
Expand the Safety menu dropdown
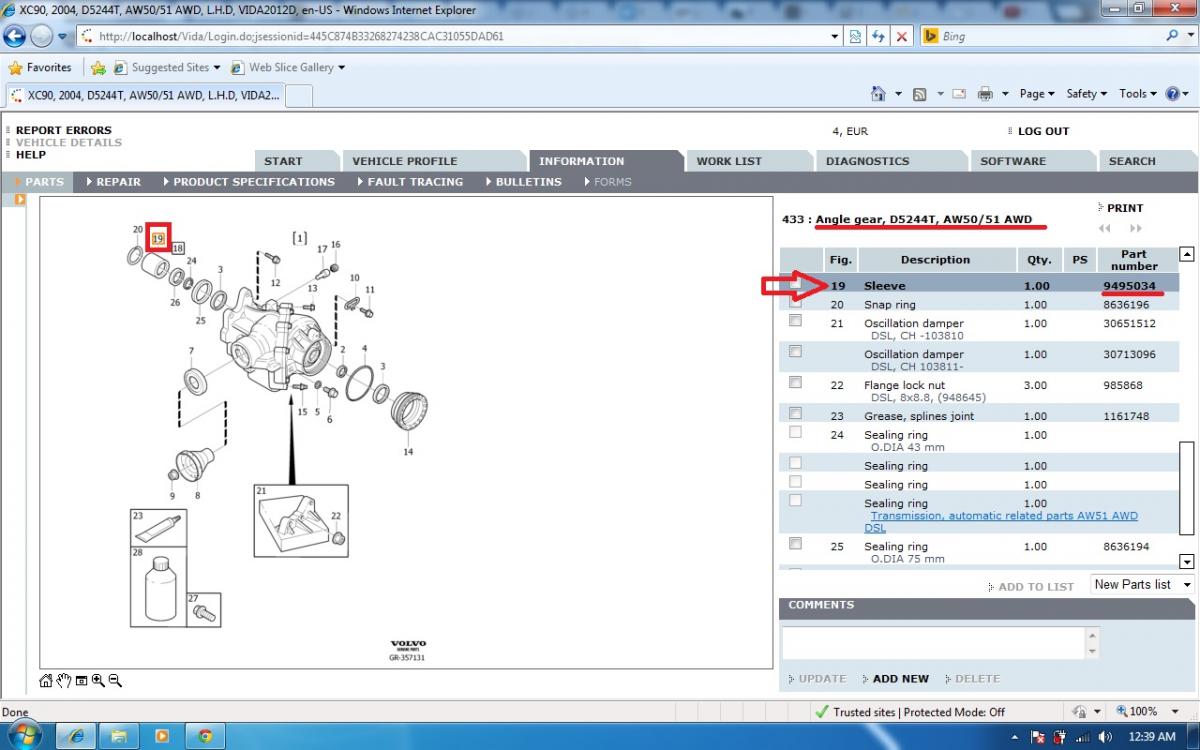point(1086,93)
